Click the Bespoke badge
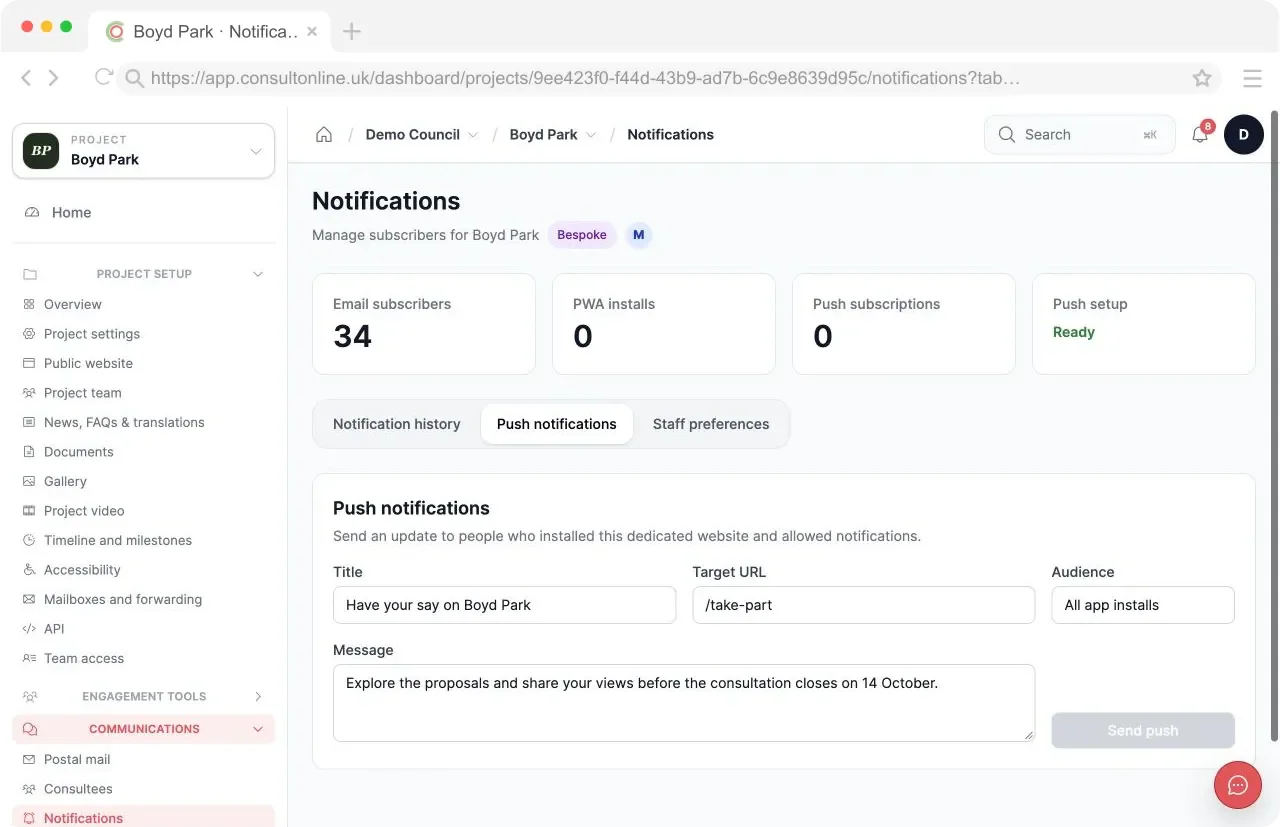Screen dimensions: 1280x827 click(582, 235)
